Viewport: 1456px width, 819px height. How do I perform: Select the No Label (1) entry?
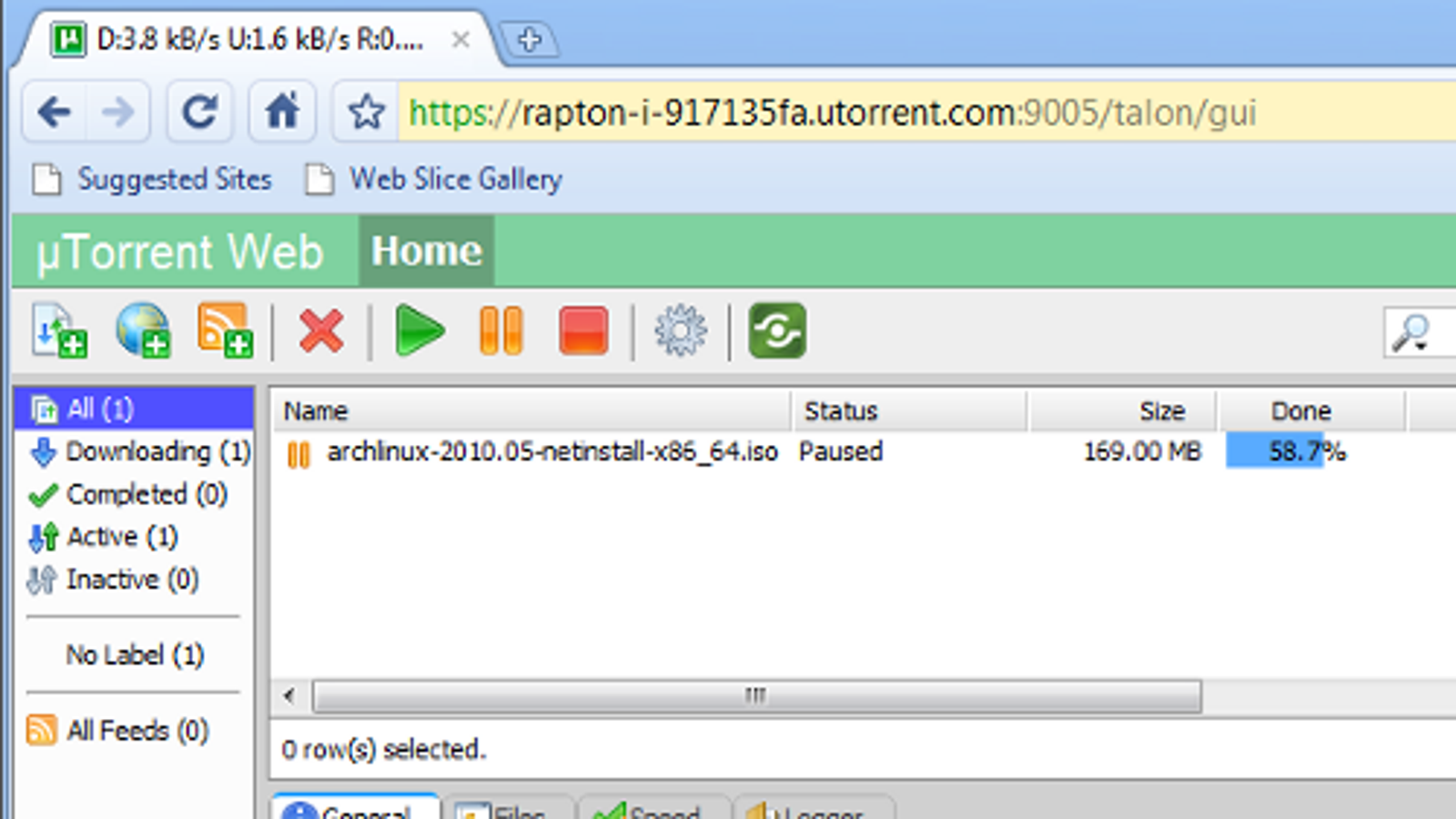coord(135,655)
